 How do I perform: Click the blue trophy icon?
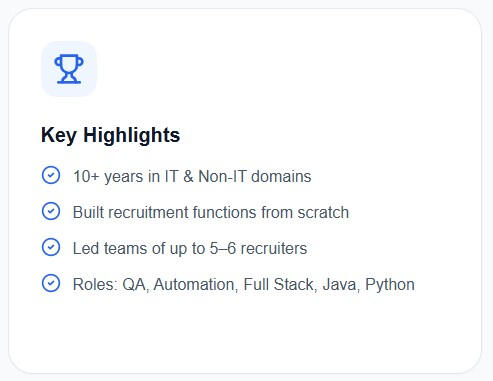pos(69,69)
